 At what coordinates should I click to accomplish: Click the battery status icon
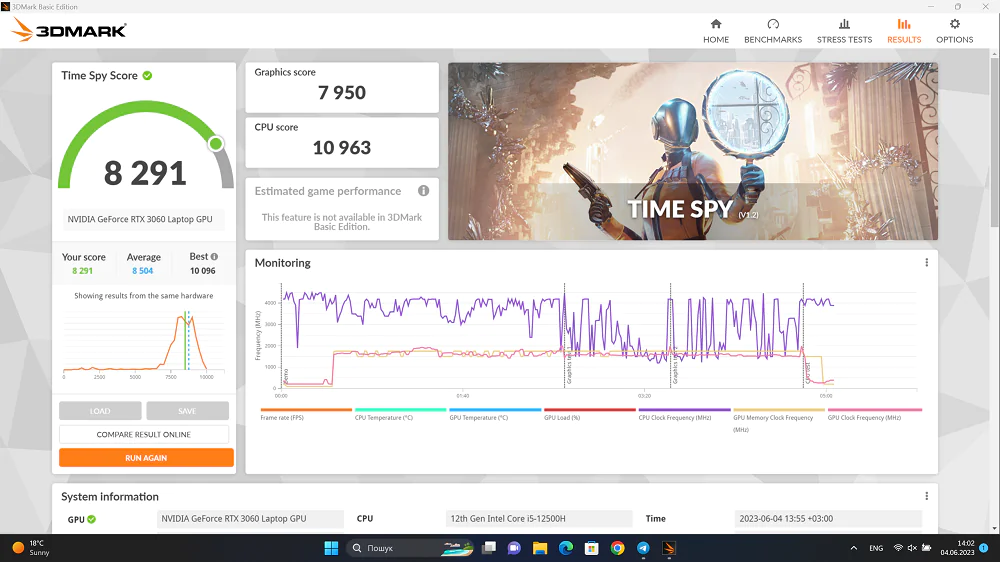(927, 548)
